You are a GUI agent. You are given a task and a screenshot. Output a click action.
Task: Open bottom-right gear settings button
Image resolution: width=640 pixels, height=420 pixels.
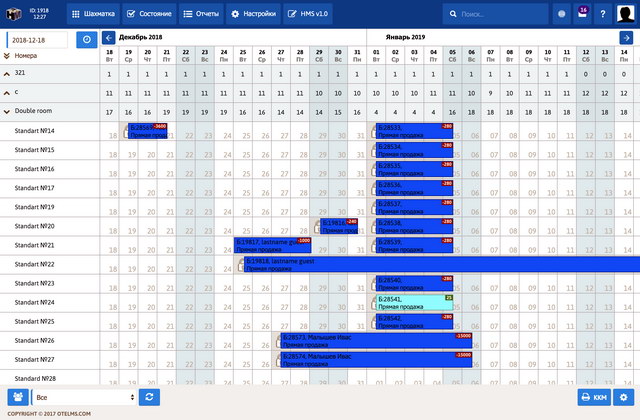point(624,397)
